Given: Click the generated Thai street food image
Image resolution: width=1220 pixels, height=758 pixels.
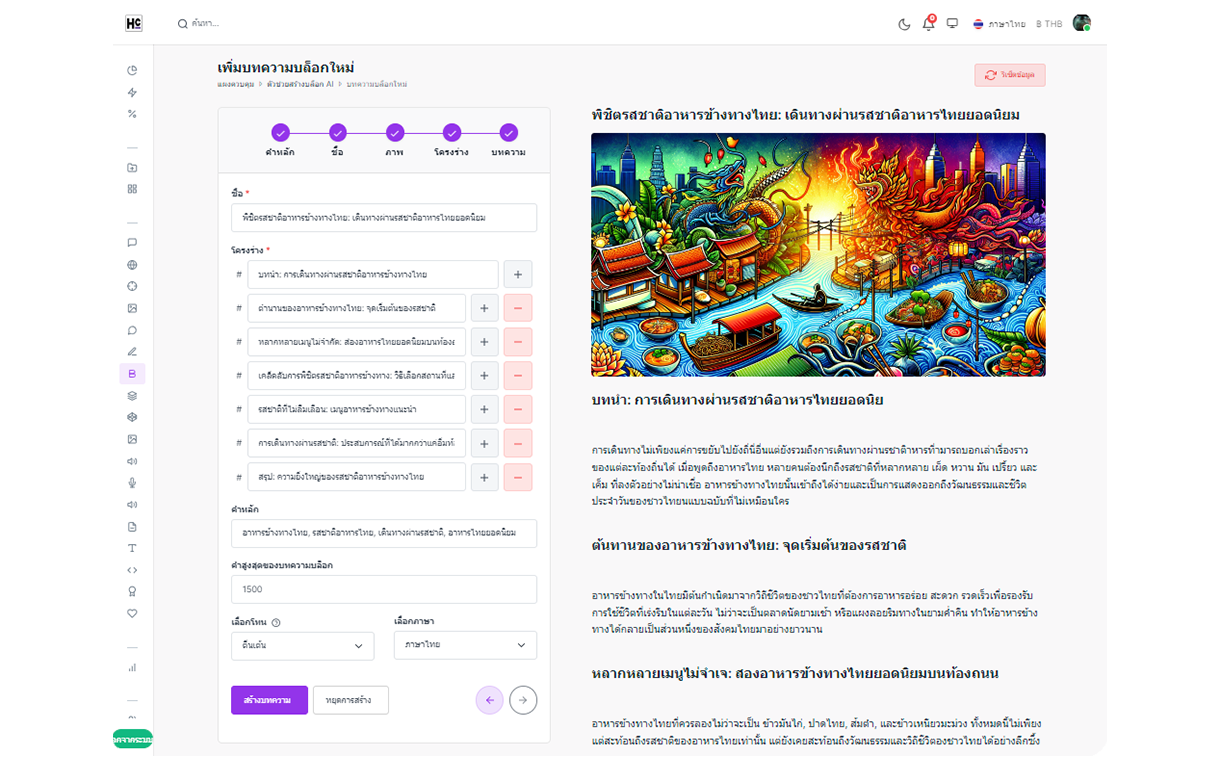Looking at the screenshot, I should (x=818, y=255).
